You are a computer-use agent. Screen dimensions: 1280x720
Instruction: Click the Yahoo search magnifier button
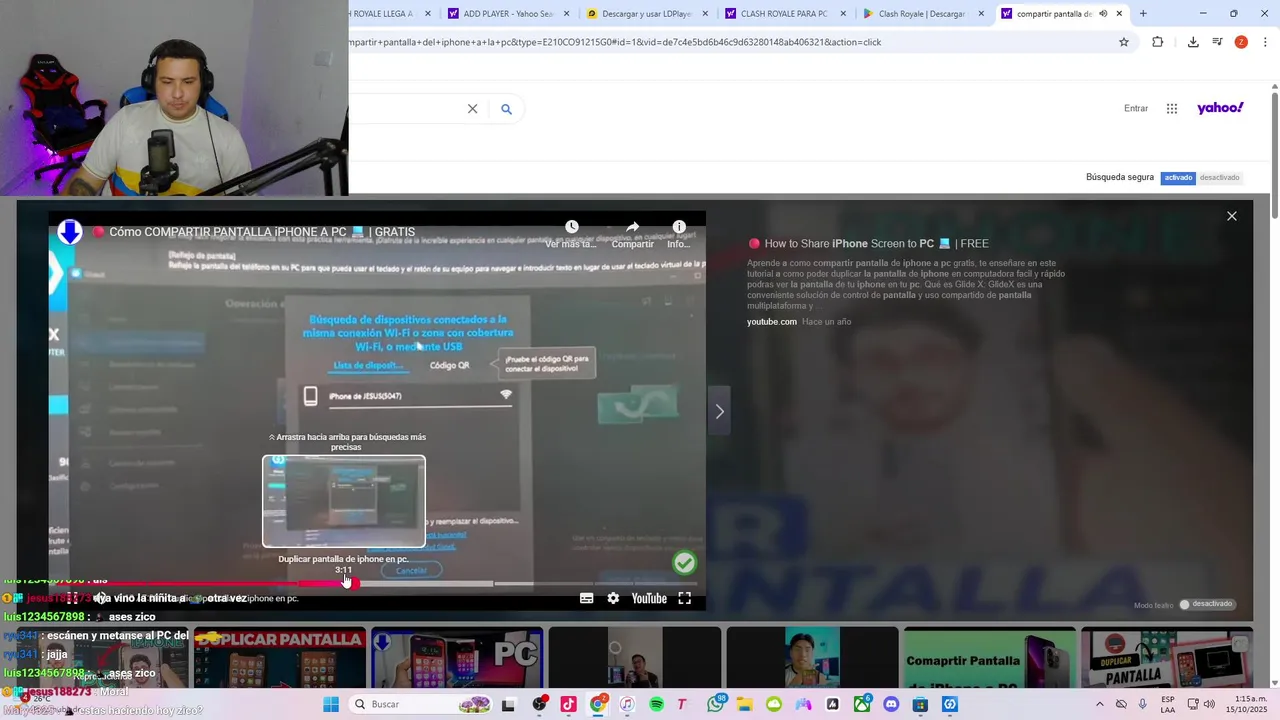coord(506,109)
